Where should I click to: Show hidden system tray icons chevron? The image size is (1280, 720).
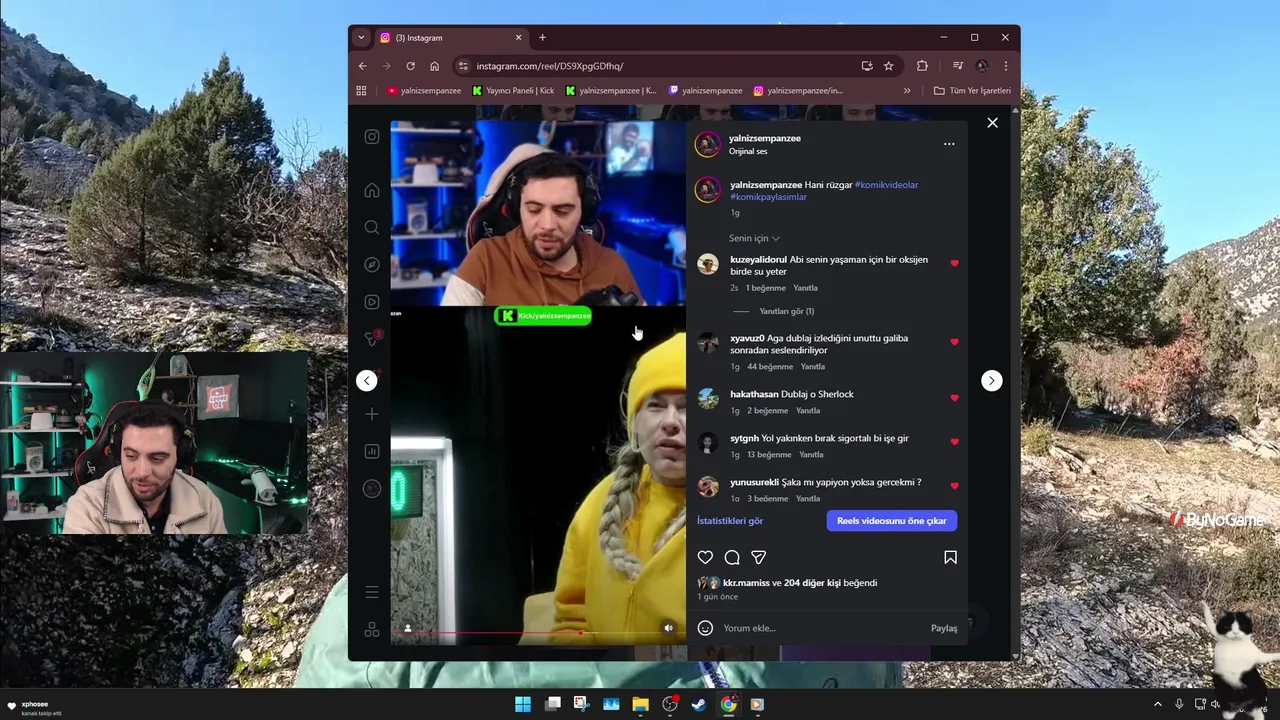[x=1158, y=704]
